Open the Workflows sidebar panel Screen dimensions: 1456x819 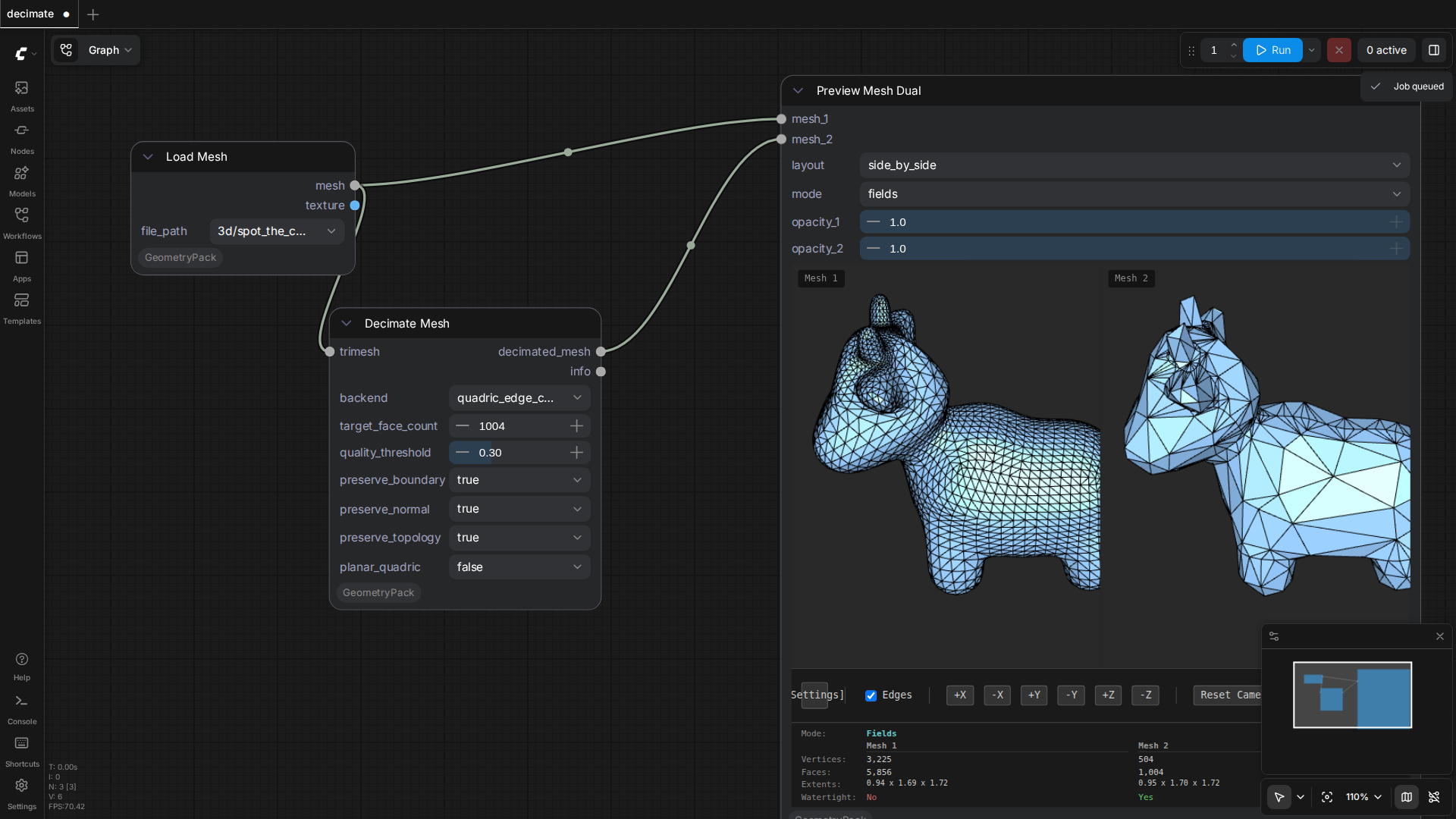click(22, 224)
